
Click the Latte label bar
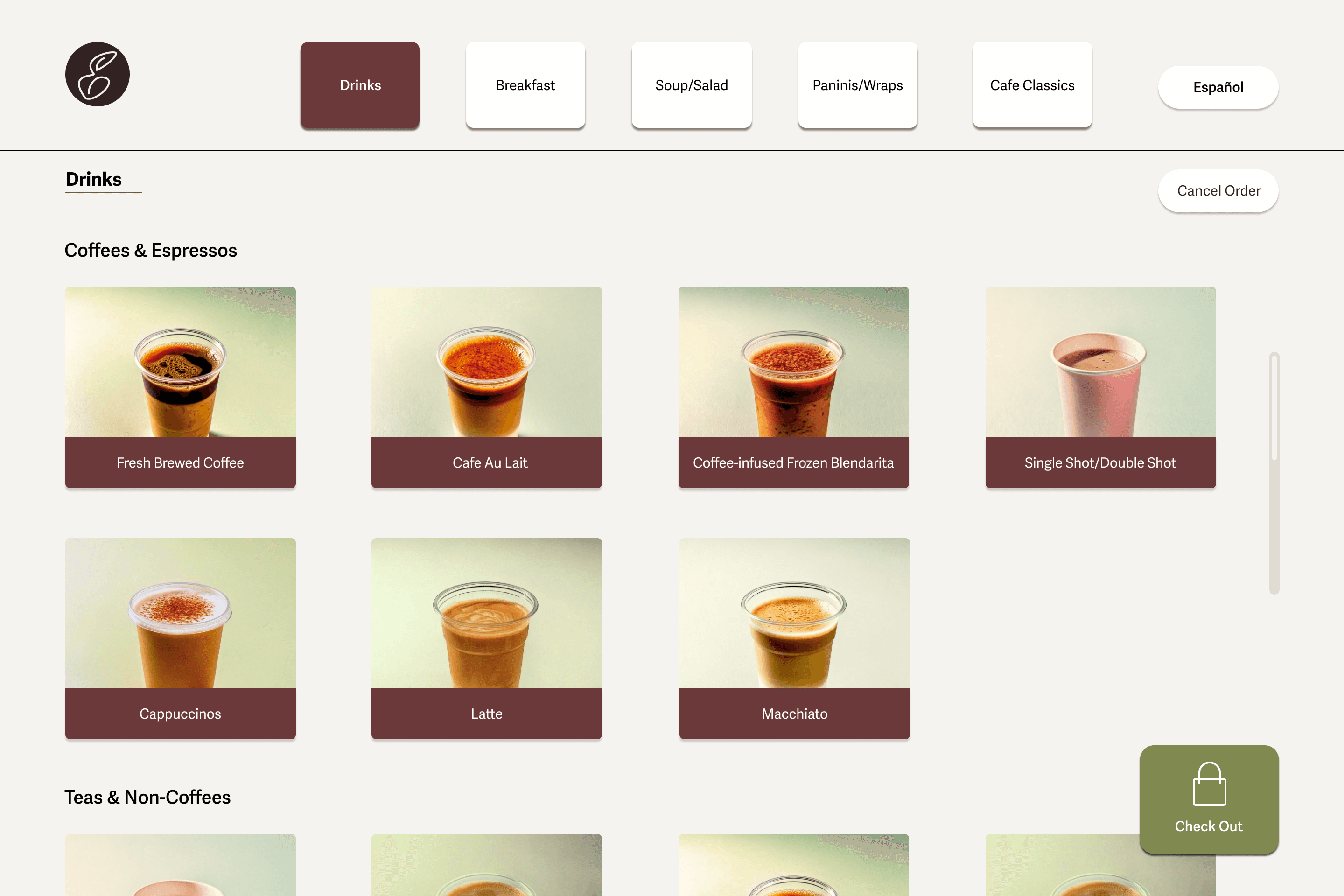486,714
